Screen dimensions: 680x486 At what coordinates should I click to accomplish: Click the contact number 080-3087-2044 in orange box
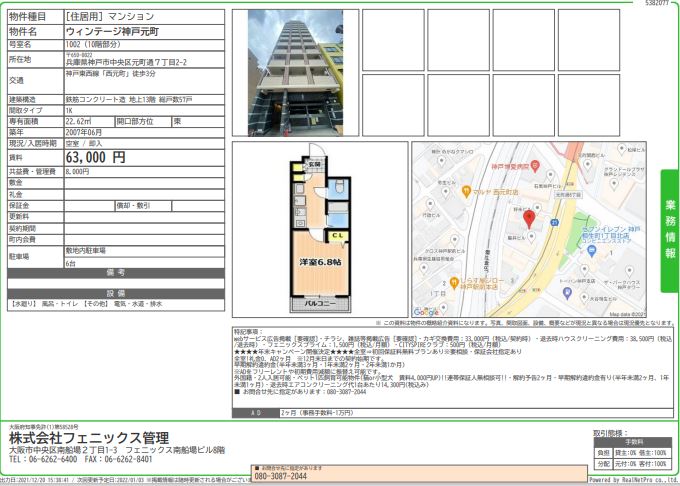tap(281, 476)
